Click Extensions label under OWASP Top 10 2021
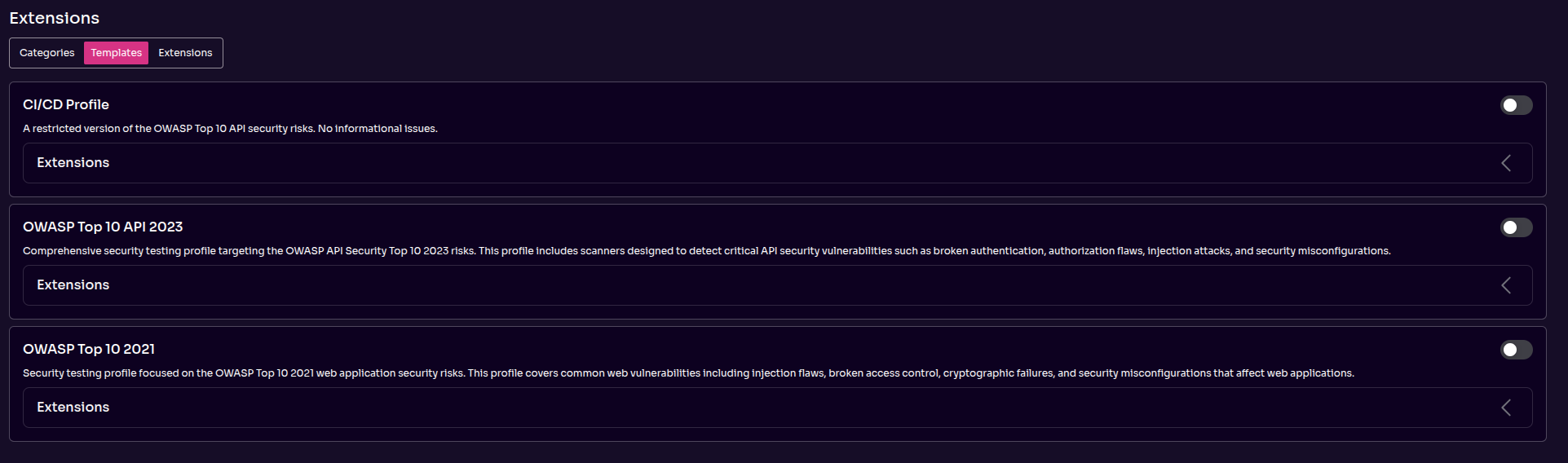 (73, 407)
